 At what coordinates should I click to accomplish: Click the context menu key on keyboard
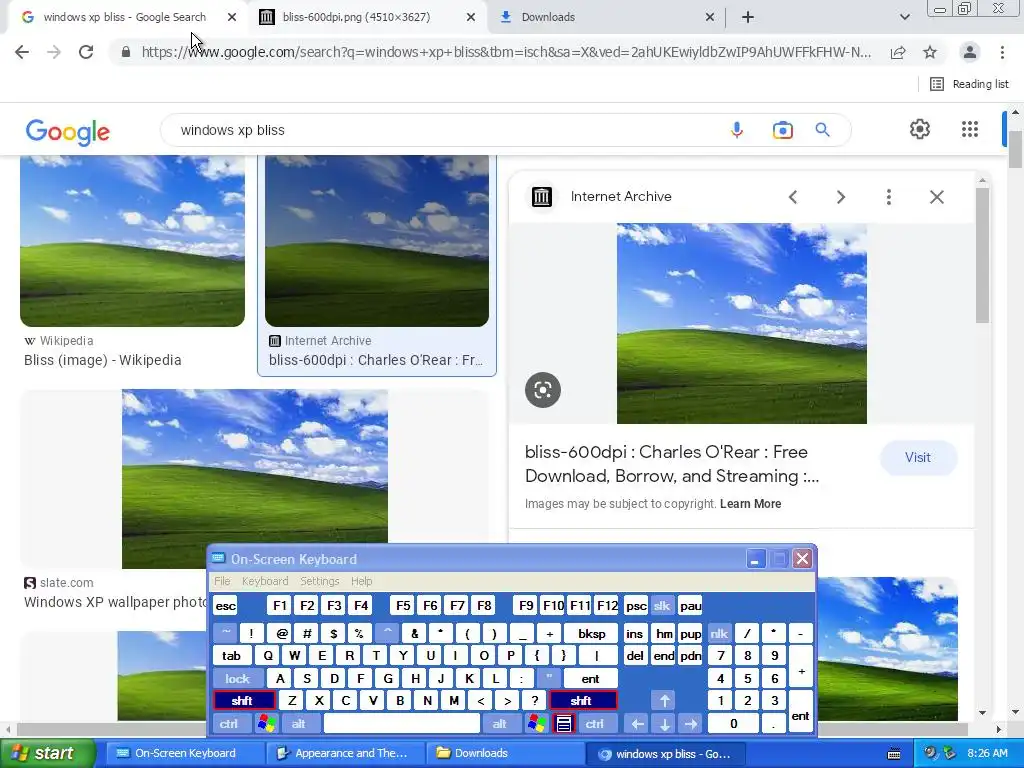(564, 724)
